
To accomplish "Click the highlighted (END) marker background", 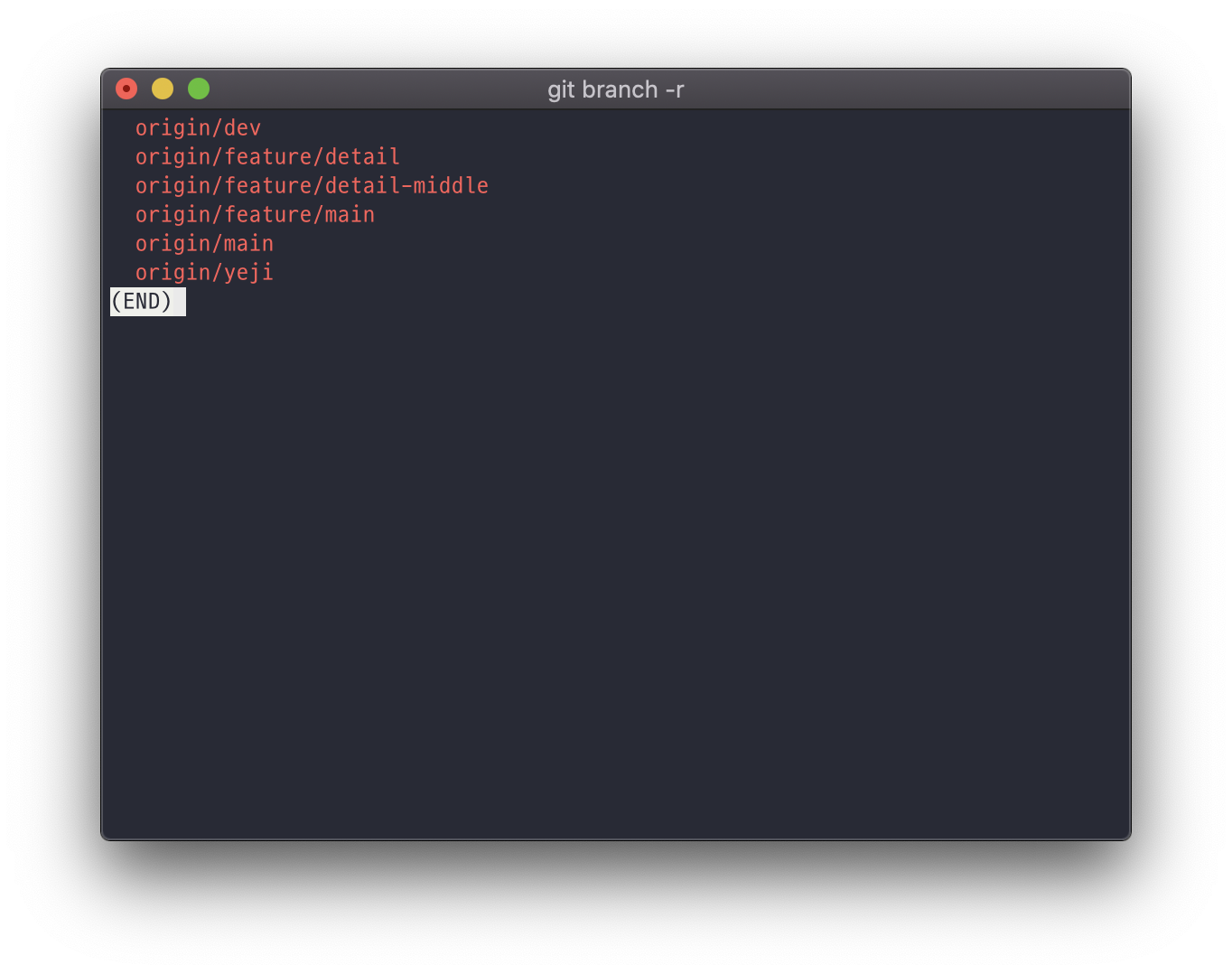I will point(146,301).
